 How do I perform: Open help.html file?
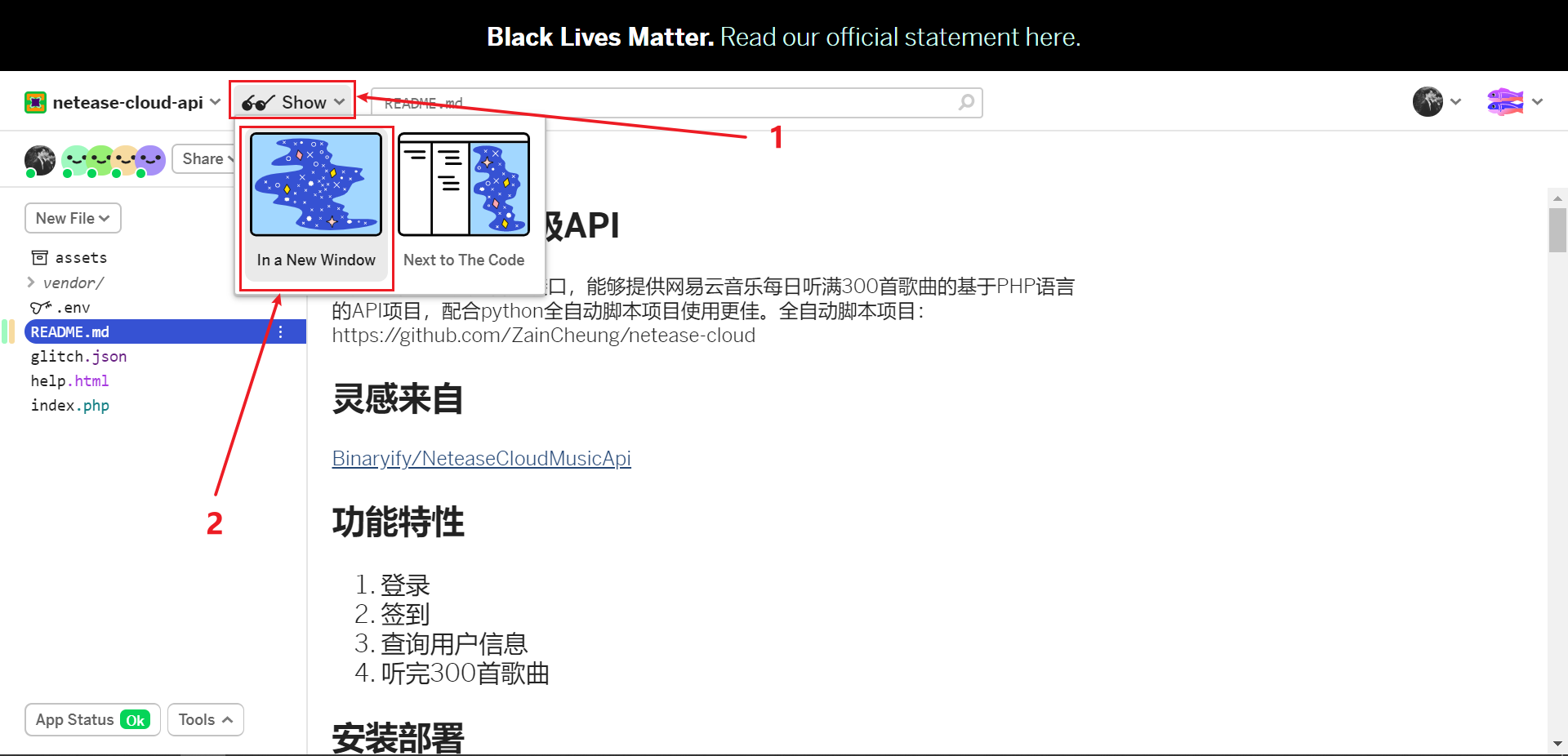tap(69, 381)
